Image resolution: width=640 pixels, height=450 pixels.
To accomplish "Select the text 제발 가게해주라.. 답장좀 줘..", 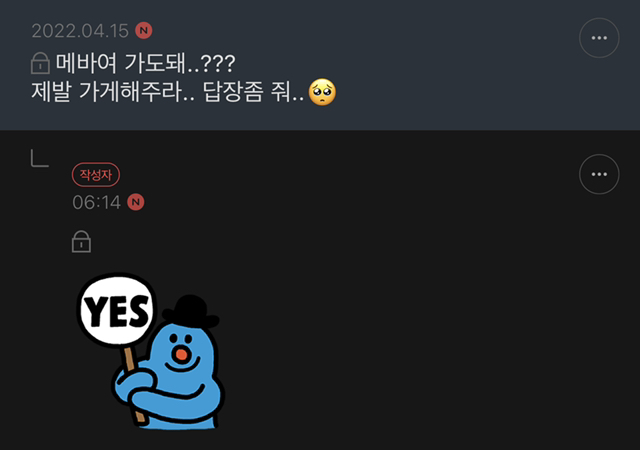I will (167, 92).
